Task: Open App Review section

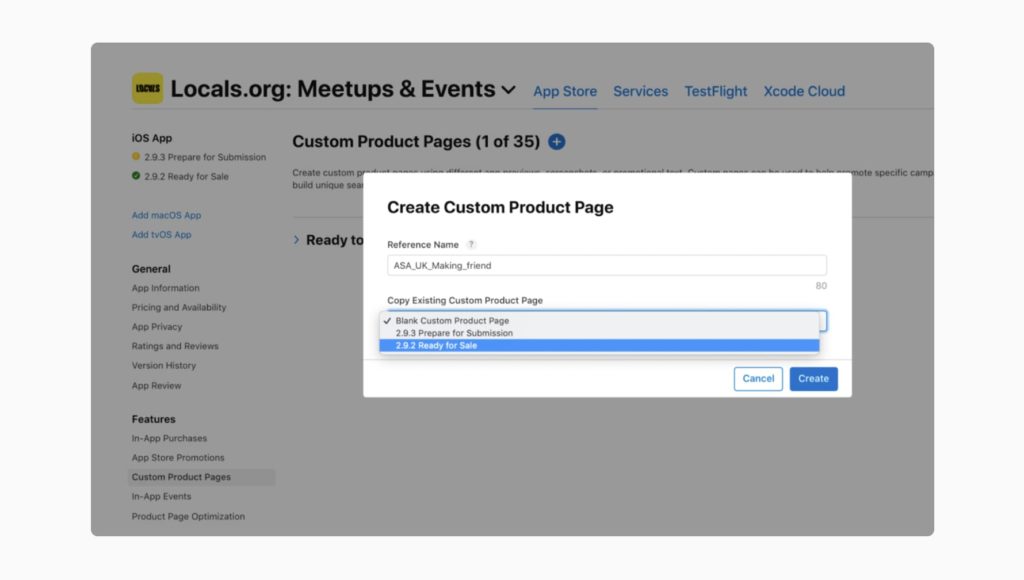Action: pos(157,386)
